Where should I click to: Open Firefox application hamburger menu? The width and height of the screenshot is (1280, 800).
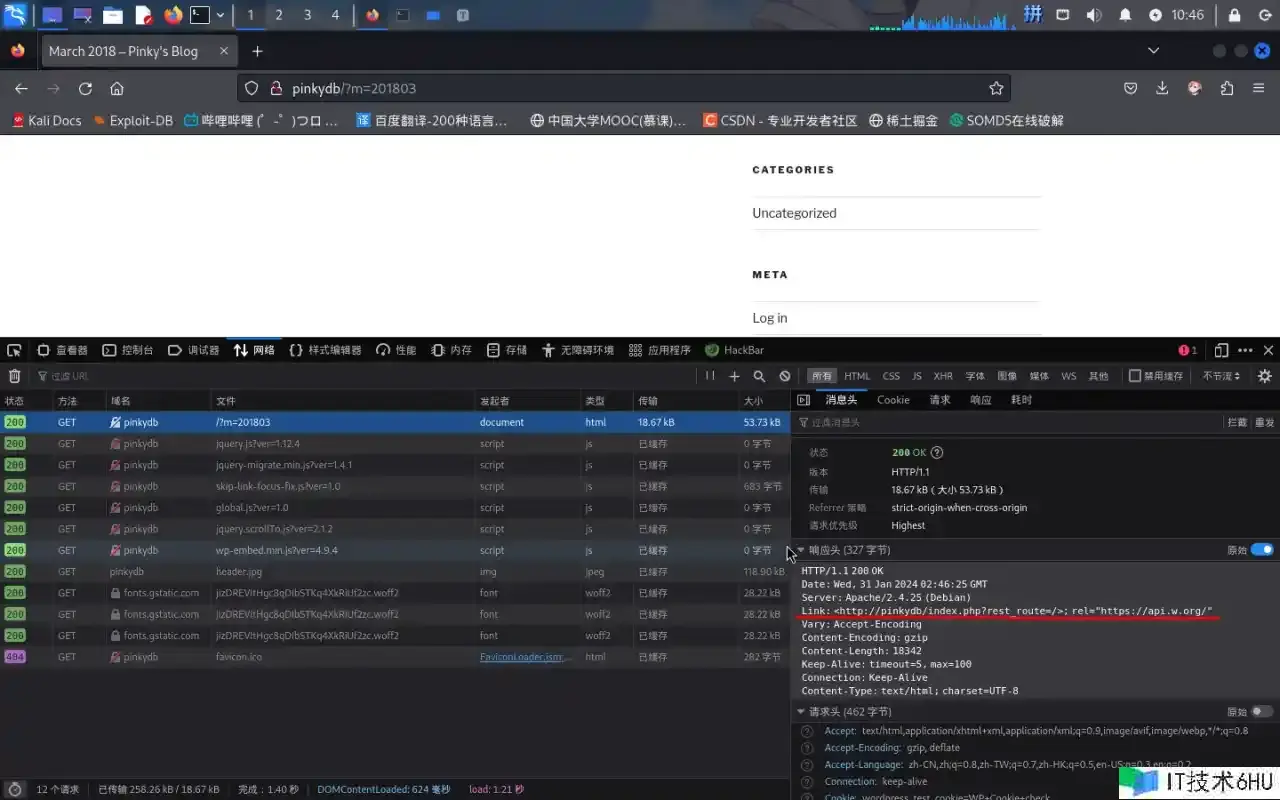point(1259,88)
